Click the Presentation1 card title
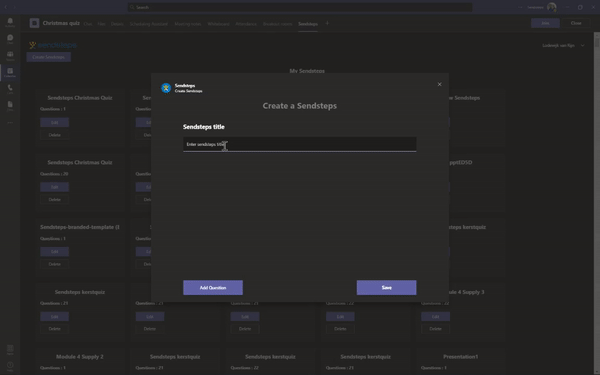Screen dimensions: 600x375 (460, 357)
